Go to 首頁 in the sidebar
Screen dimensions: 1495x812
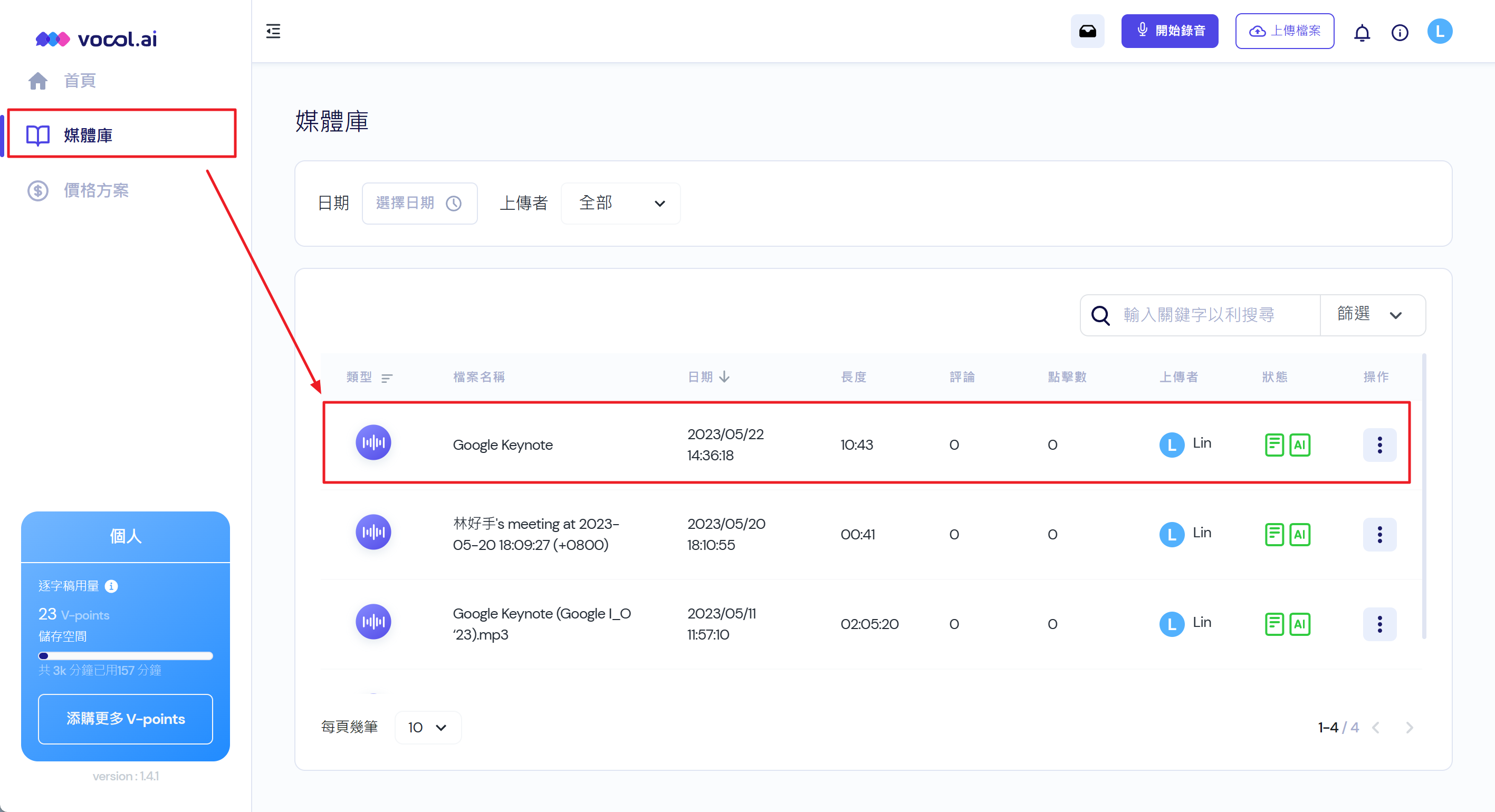coord(80,81)
